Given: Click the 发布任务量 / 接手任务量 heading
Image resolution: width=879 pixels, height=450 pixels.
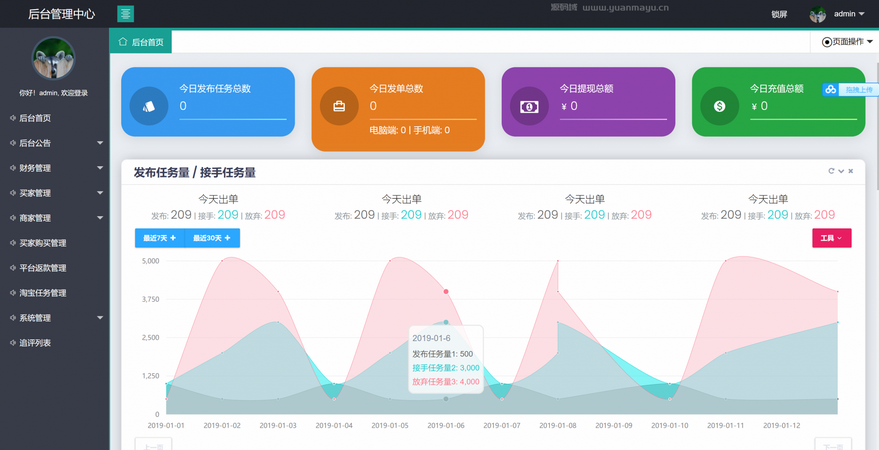Looking at the screenshot, I should coord(195,173).
